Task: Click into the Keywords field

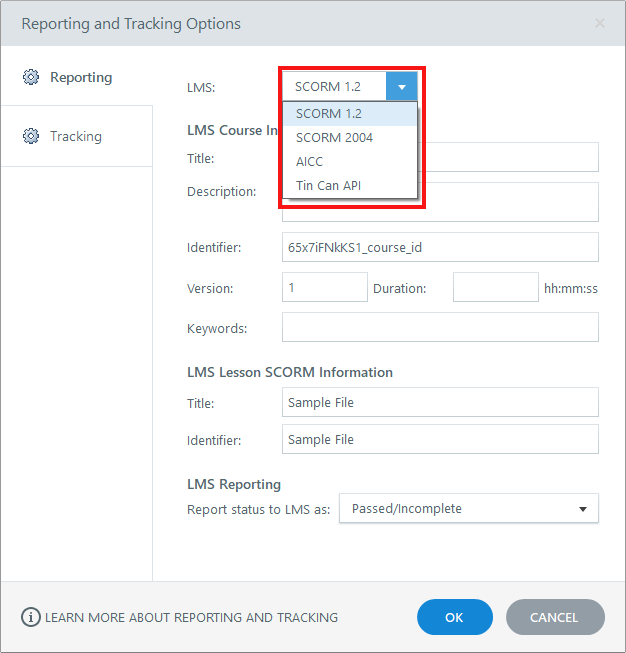Action: pyautogui.click(x=440, y=327)
